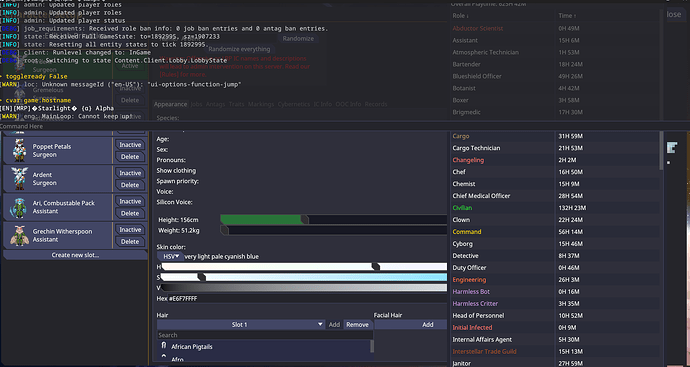Sort playtime table by Role header

tap(460, 16)
